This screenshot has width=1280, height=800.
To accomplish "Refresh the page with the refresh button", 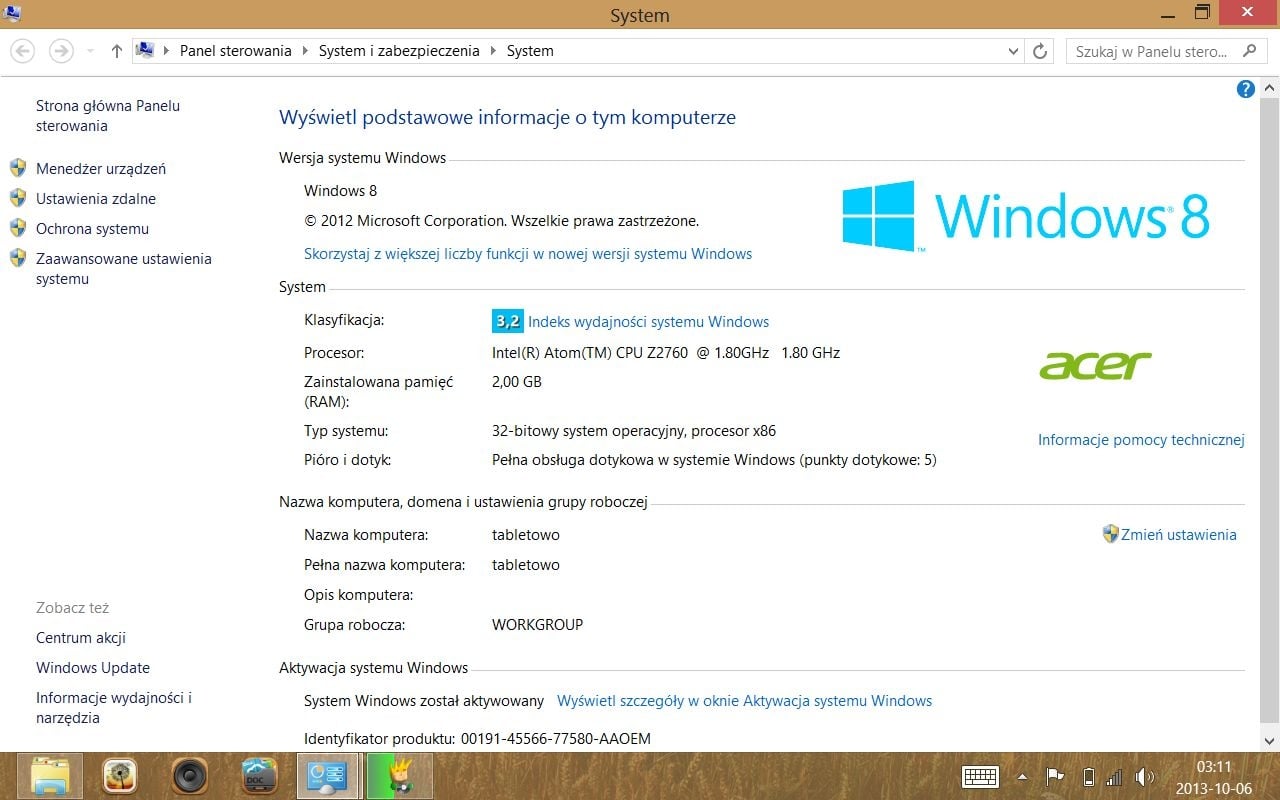I will click(x=1040, y=51).
